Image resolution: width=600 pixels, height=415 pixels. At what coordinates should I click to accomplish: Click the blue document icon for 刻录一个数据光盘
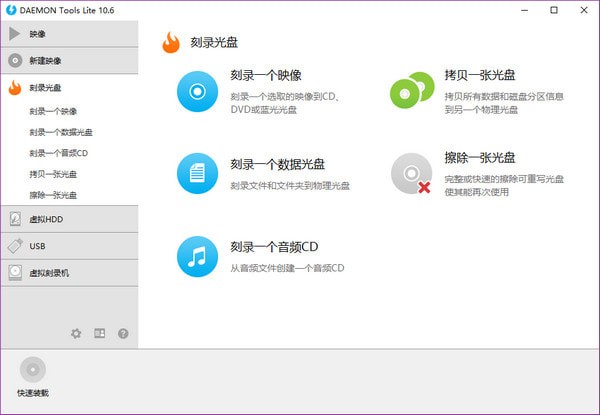coord(197,174)
